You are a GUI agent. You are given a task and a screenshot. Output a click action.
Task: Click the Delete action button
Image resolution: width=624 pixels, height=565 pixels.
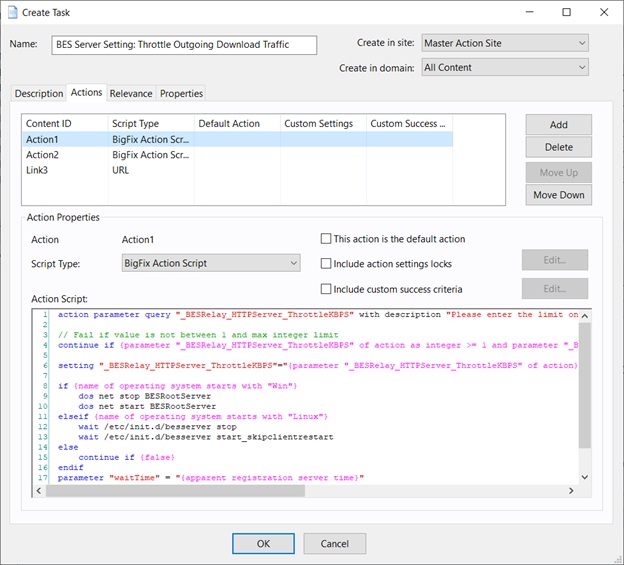558,148
